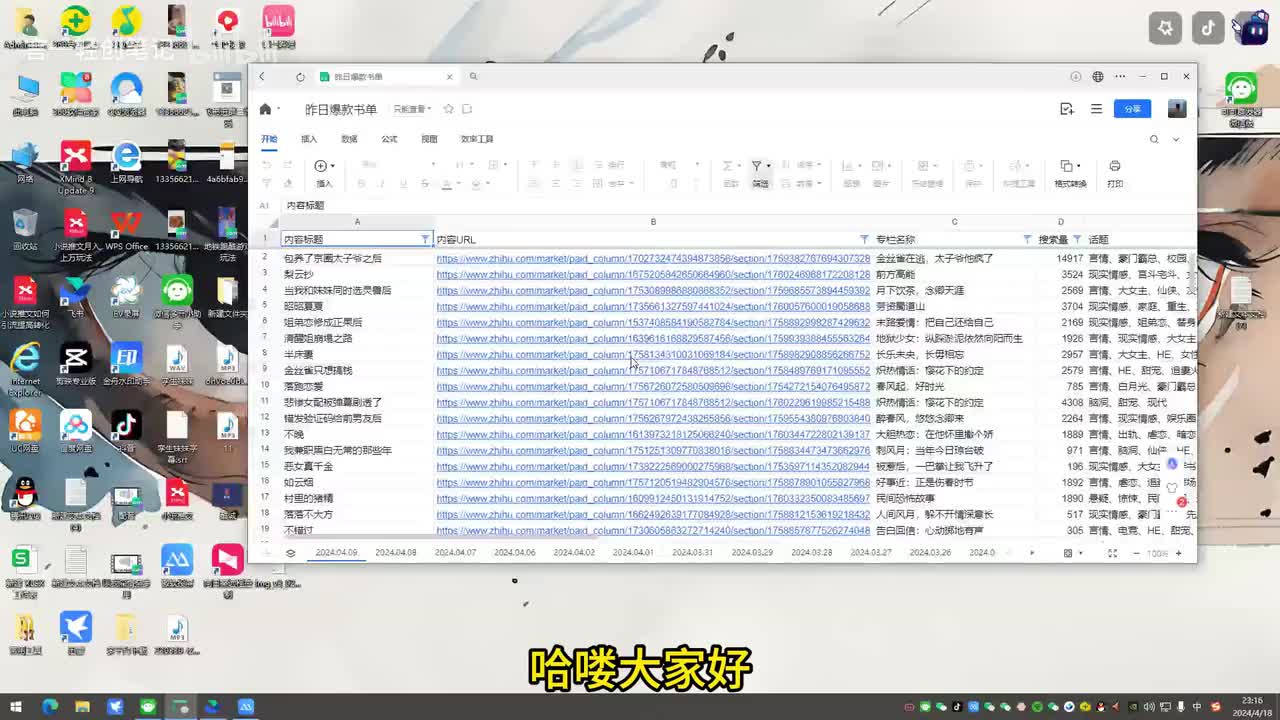Image resolution: width=1280 pixels, height=720 pixels.
Task: Click the add-task icon left of 分享
Action: pos(1067,109)
